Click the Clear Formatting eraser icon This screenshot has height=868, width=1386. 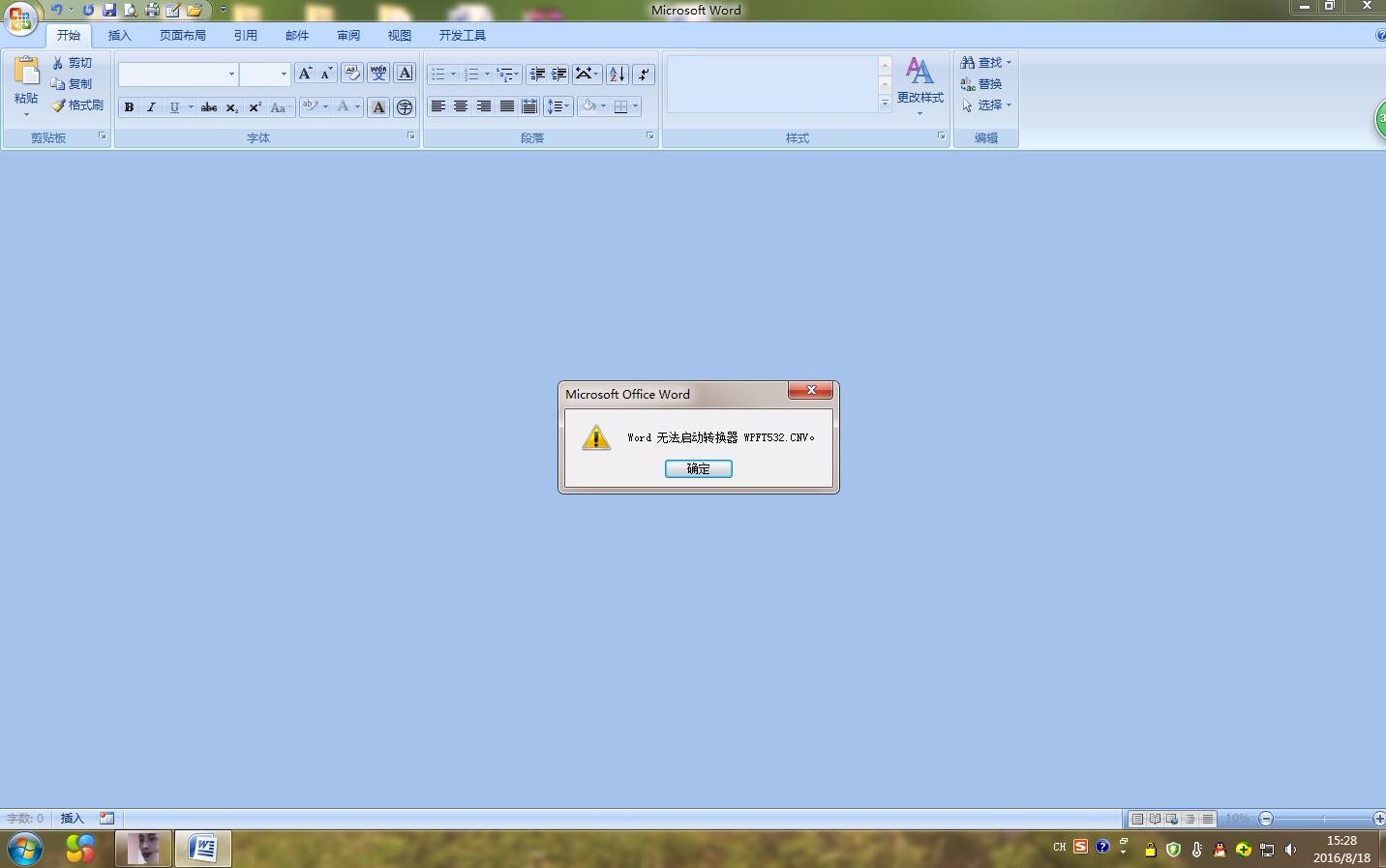pos(351,74)
